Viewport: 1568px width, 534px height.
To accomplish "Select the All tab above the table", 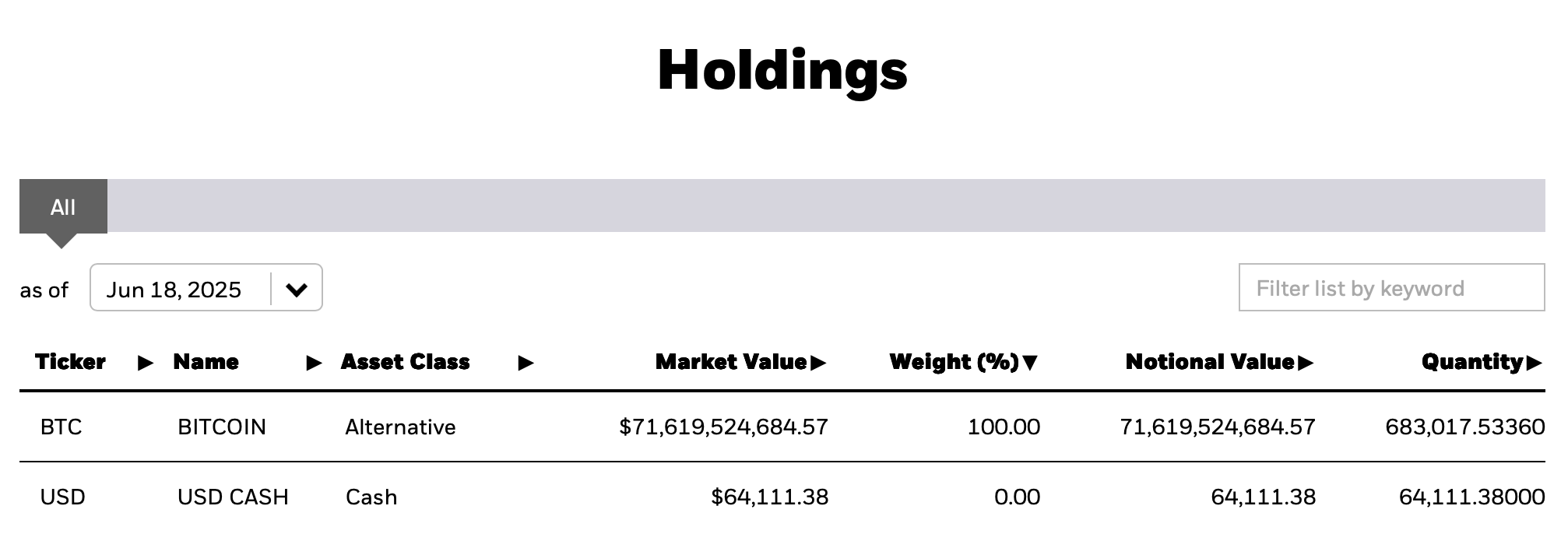I will 64,207.
